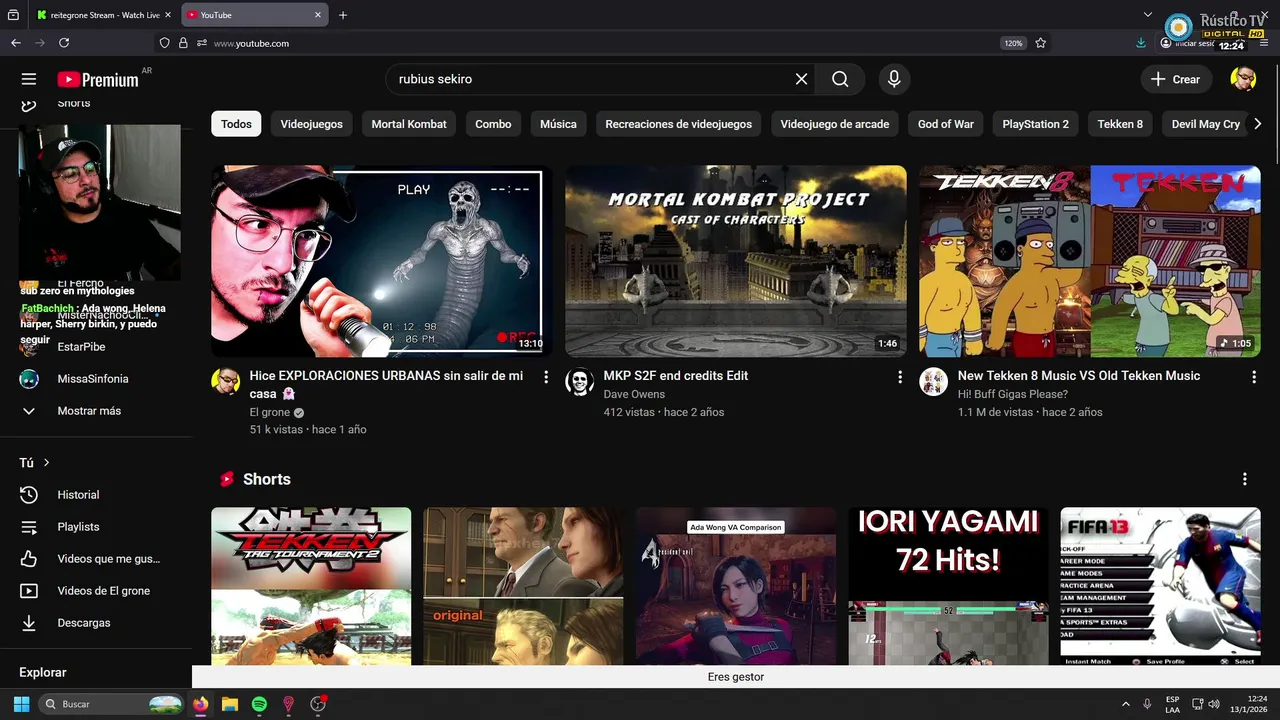The width and height of the screenshot is (1280, 720).
Task: Open File Explorer from the taskbar
Action: (x=229, y=704)
